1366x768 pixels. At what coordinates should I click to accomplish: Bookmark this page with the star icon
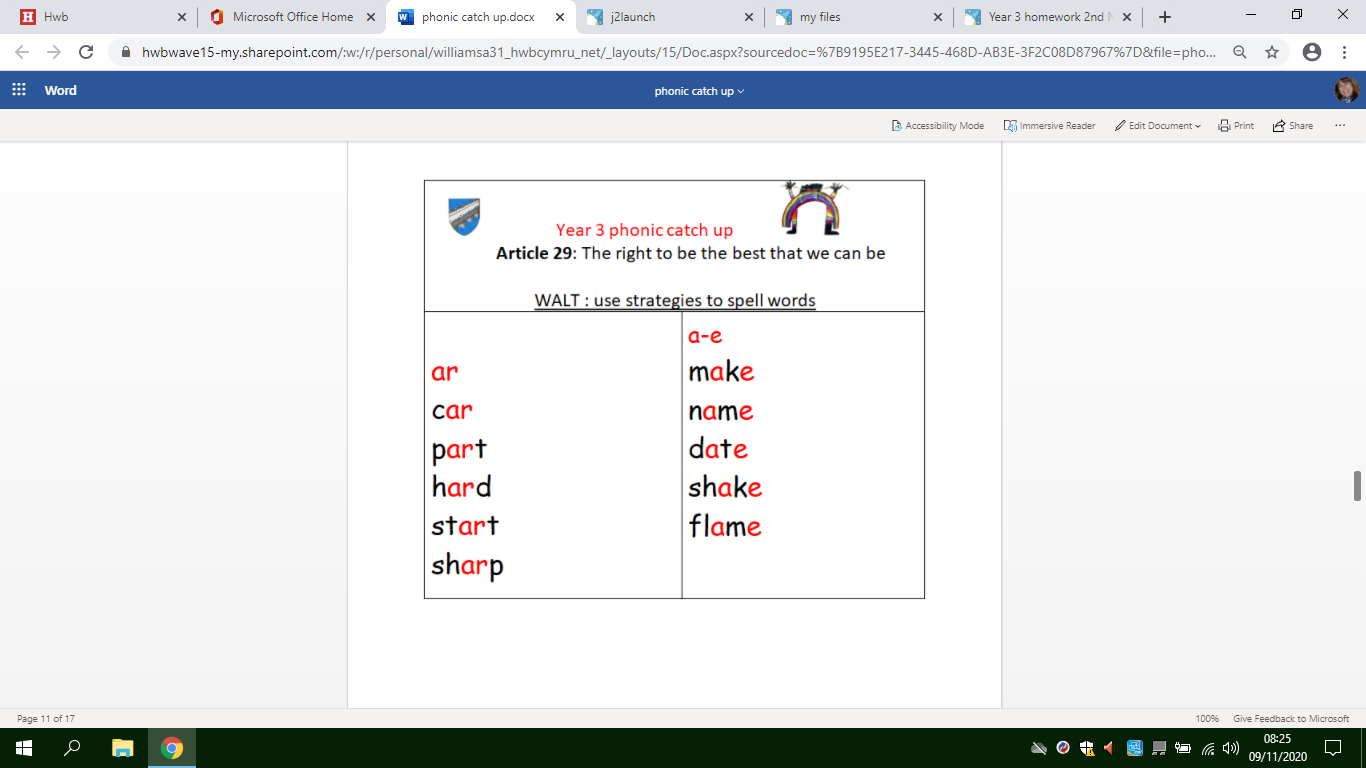[x=1272, y=52]
